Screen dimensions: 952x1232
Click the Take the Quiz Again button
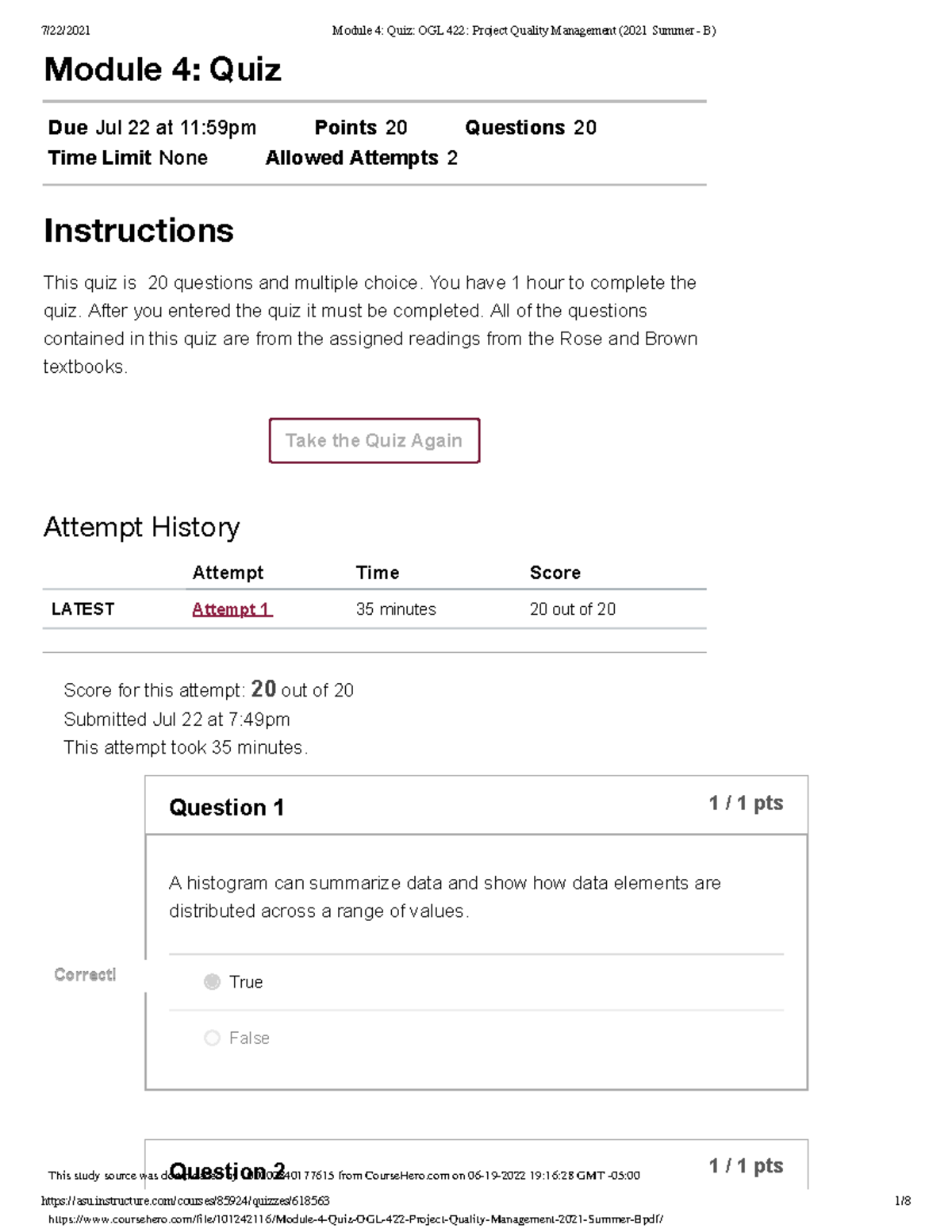374,440
